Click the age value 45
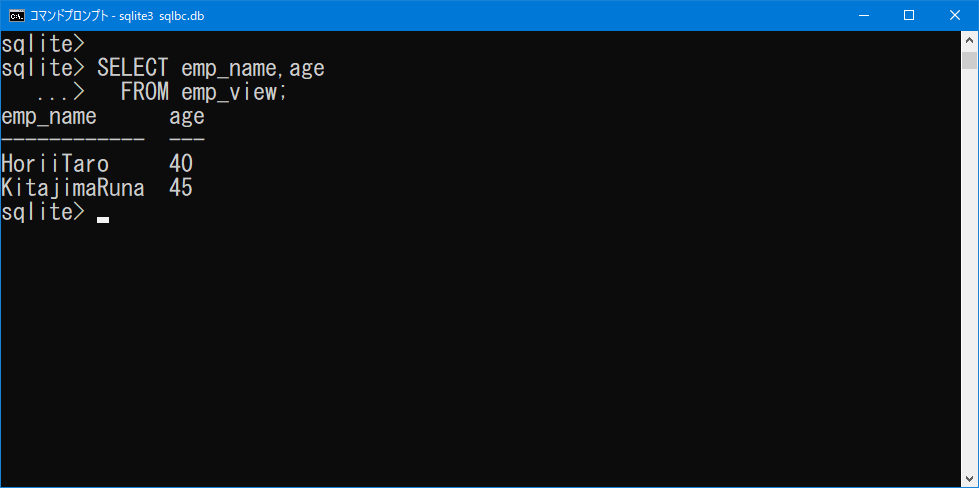979x488 pixels. point(181,188)
